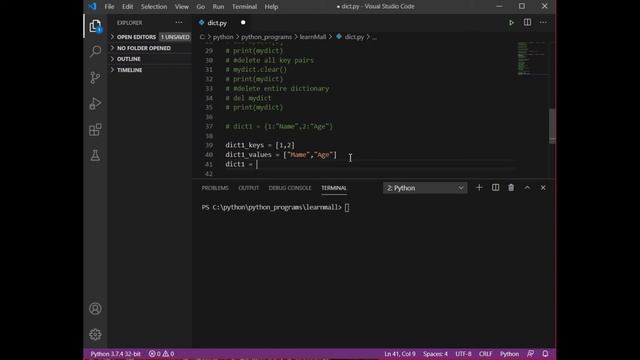This screenshot has height=360, width=640.
Task: Open the Extensions view
Action: point(95,129)
